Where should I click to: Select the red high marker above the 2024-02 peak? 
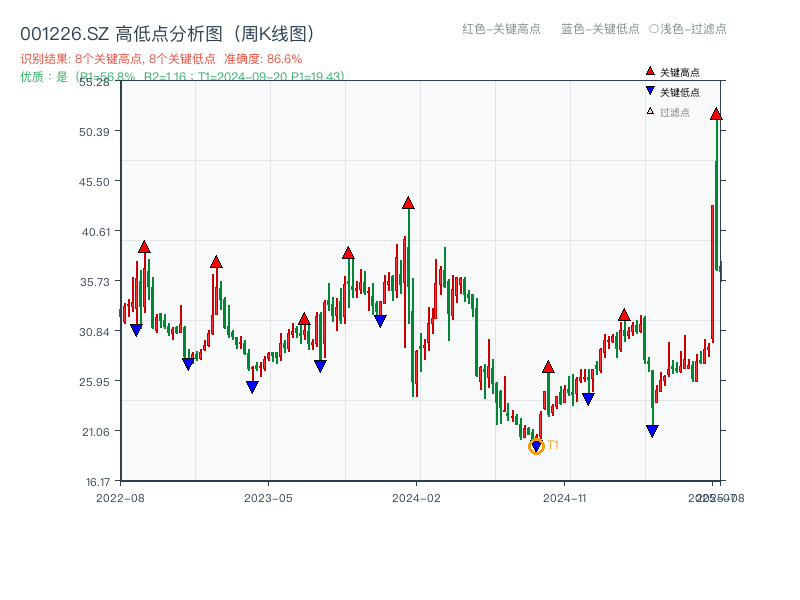point(407,203)
